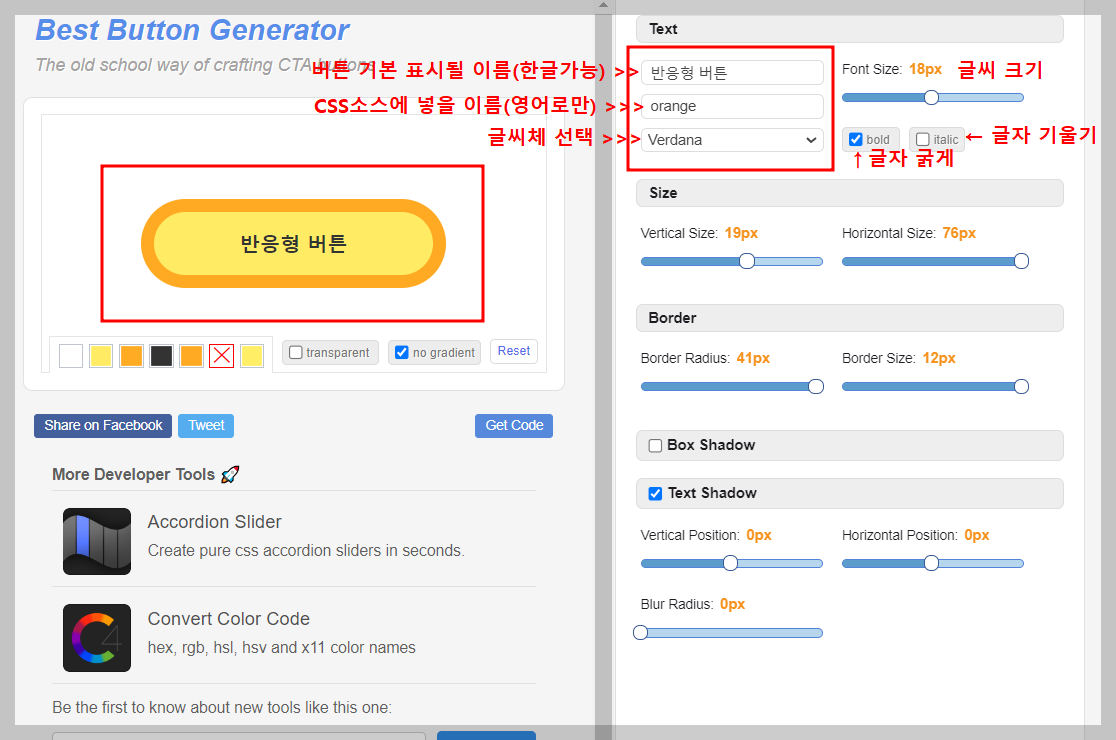Open the Convert Color Code tool icon
Image resolution: width=1116 pixels, height=740 pixels.
(x=96, y=636)
